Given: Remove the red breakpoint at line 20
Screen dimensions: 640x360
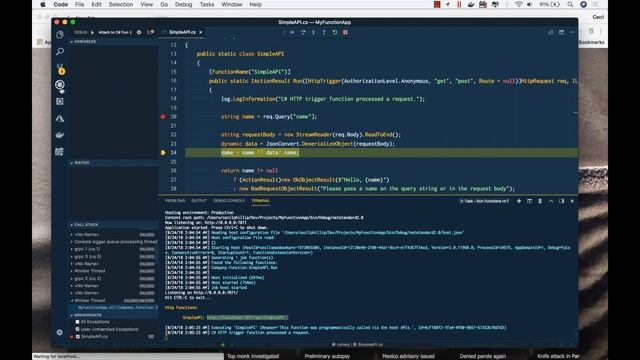Looking at the screenshot, I should coord(163,117).
